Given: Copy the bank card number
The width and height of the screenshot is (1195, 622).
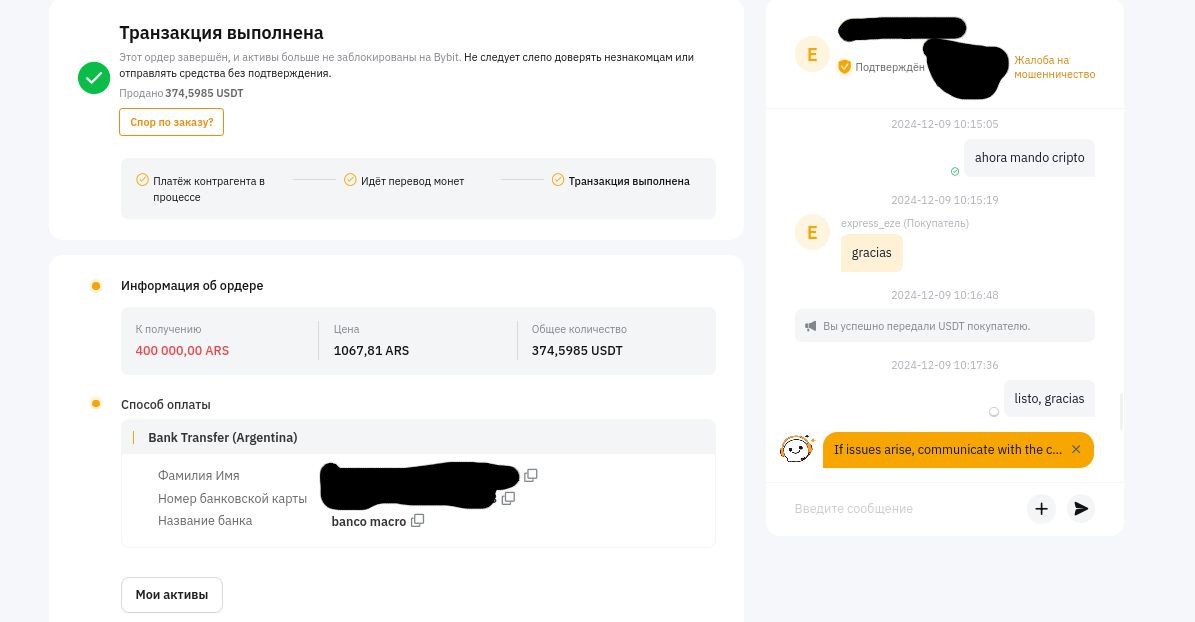Looking at the screenshot, I should point(508,498).
